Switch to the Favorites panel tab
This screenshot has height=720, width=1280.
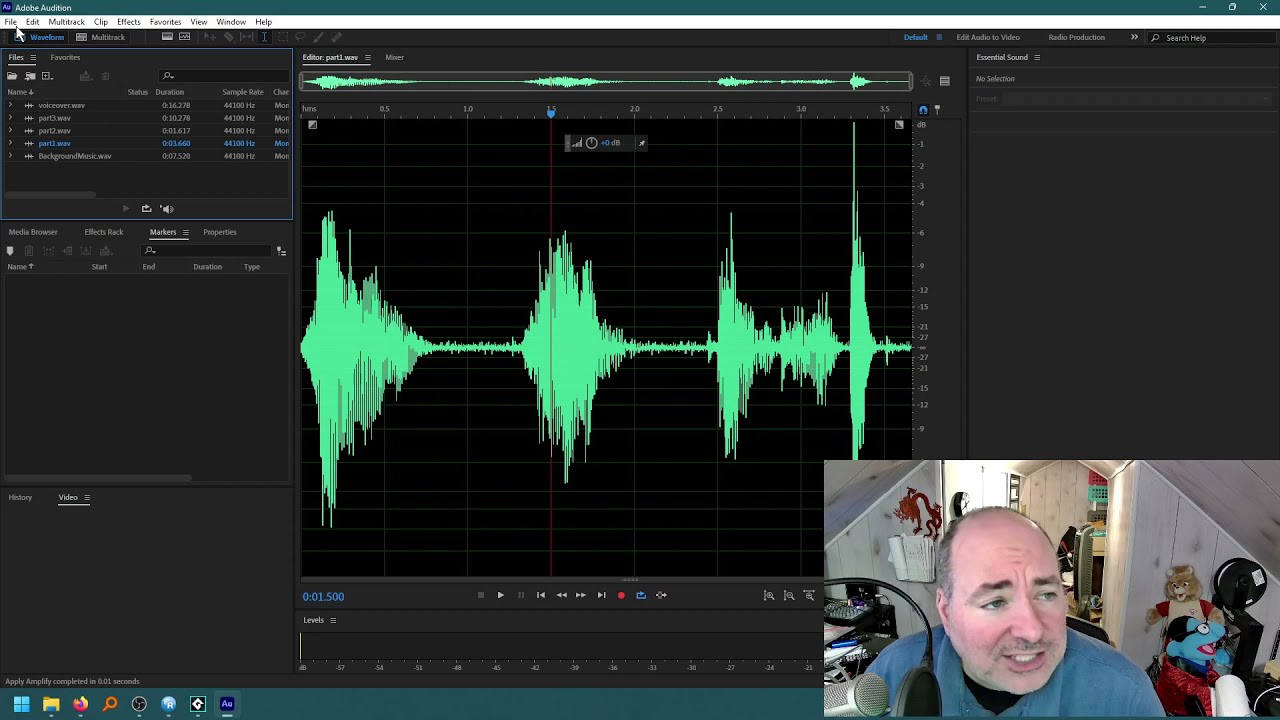[x=65, y=57]
